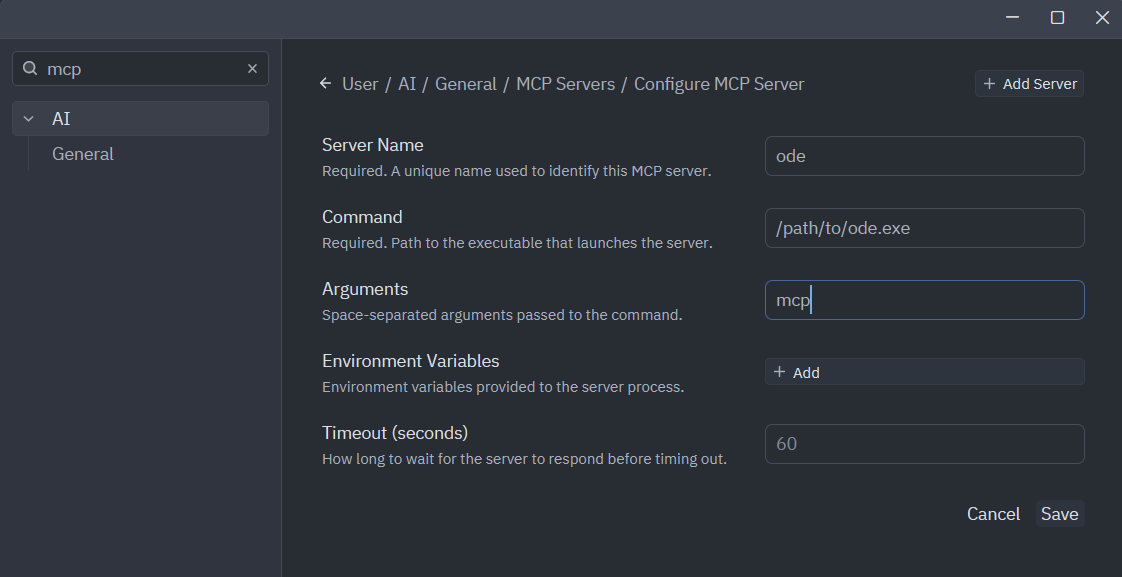1122x577 pixels.
Task: Select the General sidebar item
Action: coord(83,154)
